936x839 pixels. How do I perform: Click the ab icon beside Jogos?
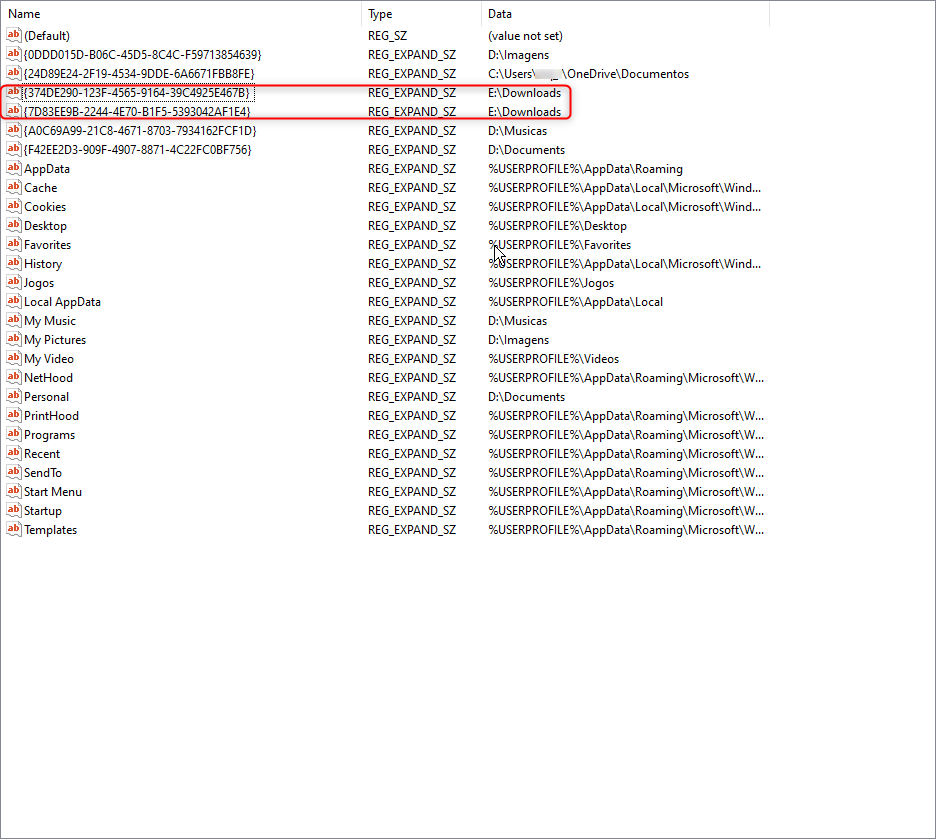pos(12,282)
